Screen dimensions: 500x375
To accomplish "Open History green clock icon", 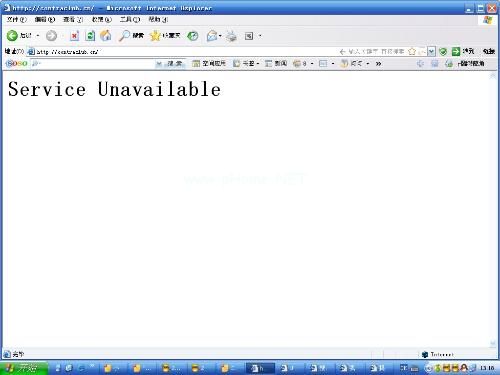I will (192, 36).
